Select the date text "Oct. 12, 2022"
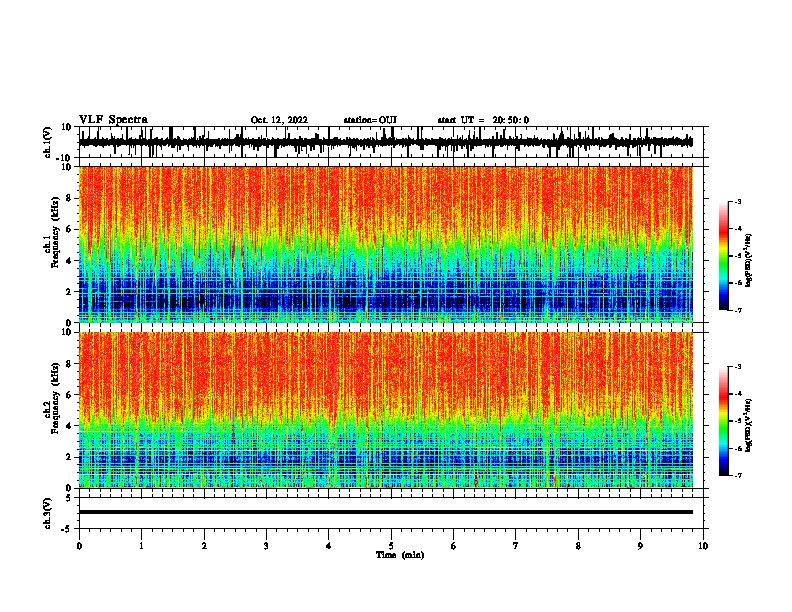Viewport: 792px width, 612px height. pyautogui.click(x=279, y=120)
